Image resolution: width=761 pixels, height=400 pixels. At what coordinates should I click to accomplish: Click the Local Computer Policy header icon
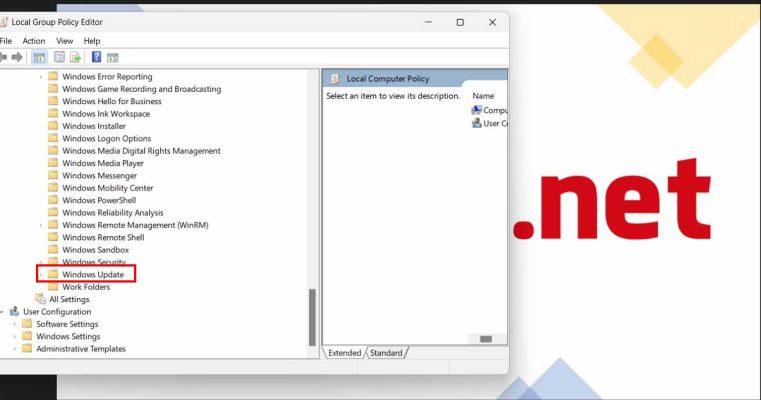coord(334,79)
